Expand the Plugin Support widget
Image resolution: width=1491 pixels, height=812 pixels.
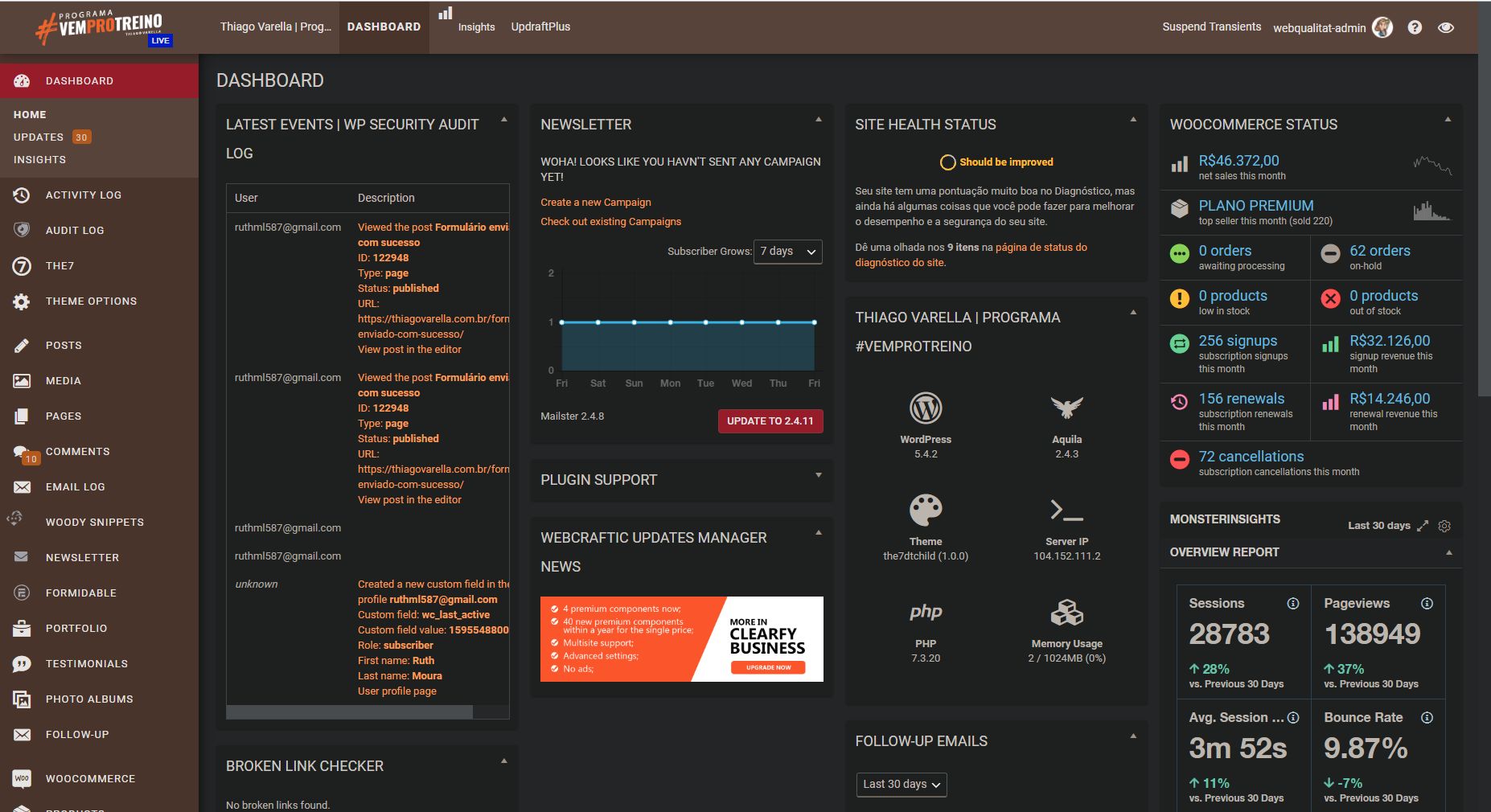pos(819,475)
